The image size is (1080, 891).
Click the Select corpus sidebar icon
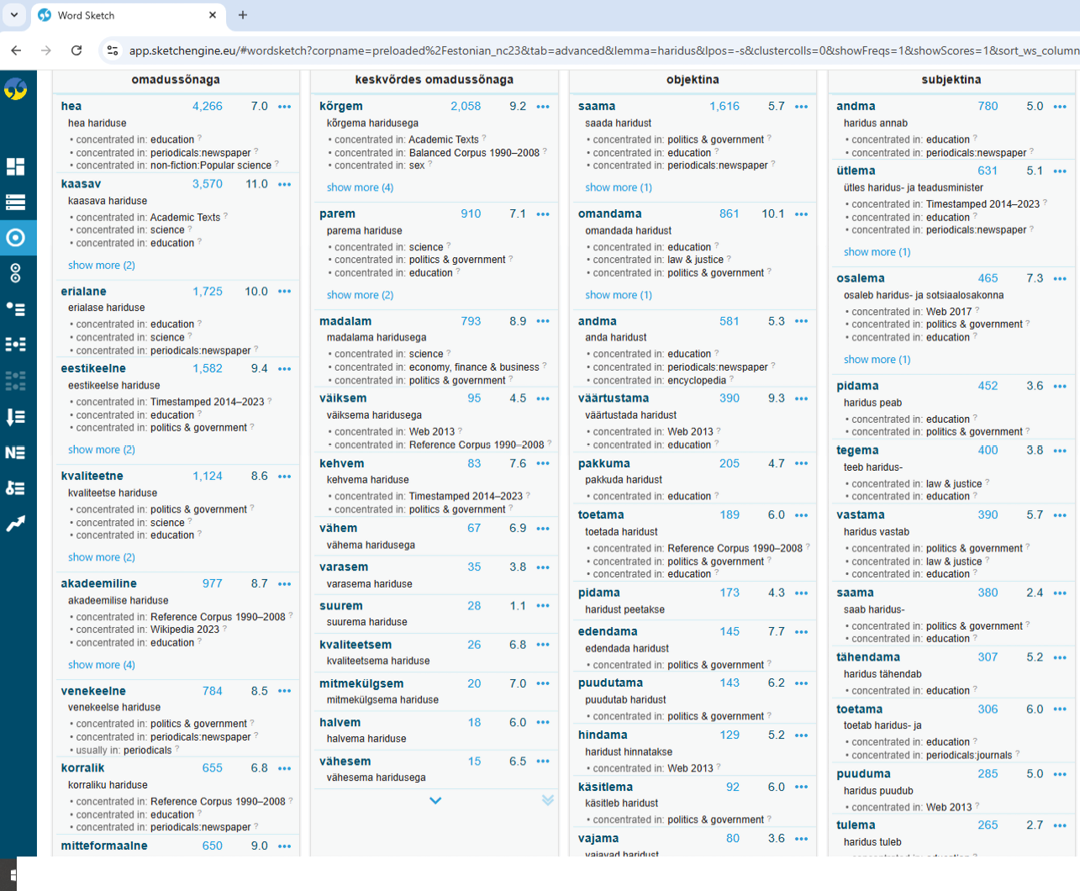coord(15,202)
